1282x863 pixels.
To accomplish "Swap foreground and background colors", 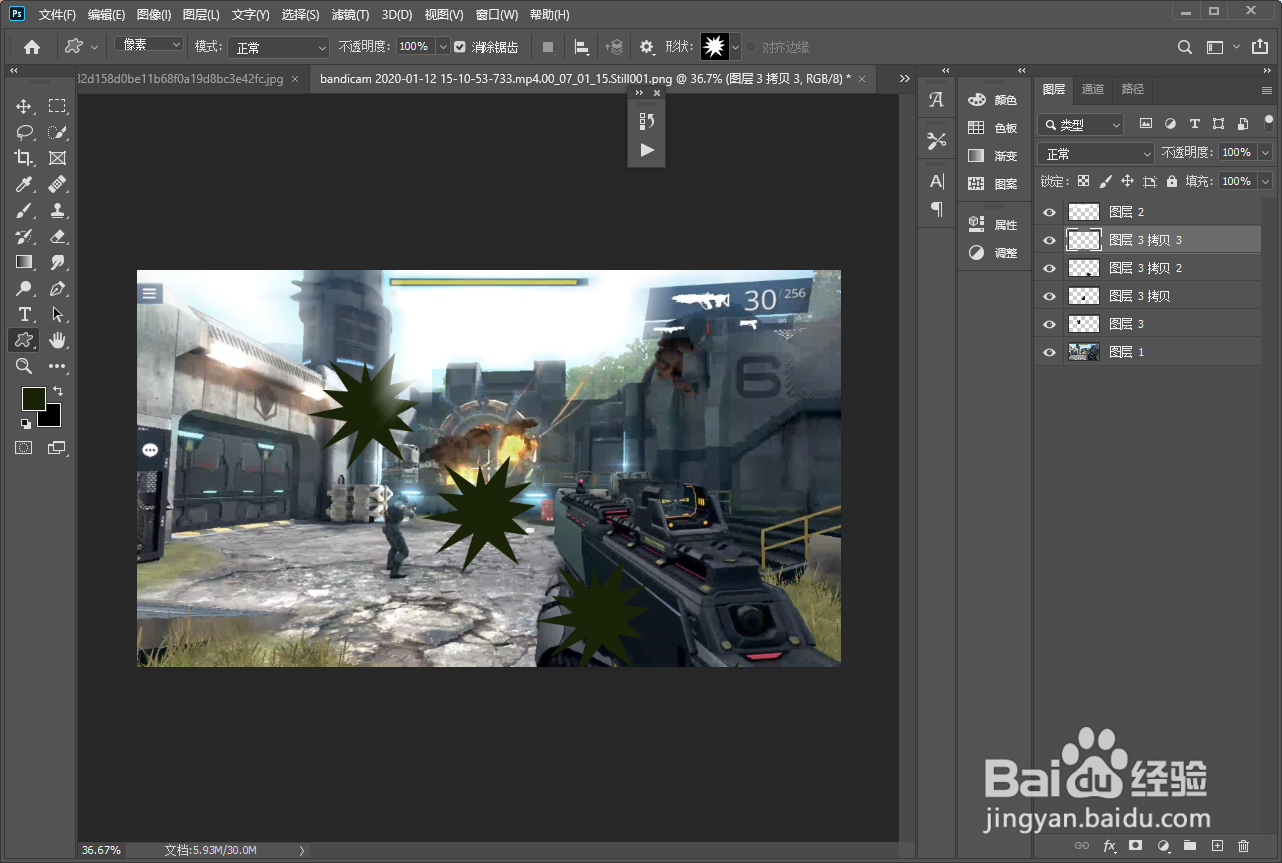I will point(57,391).
